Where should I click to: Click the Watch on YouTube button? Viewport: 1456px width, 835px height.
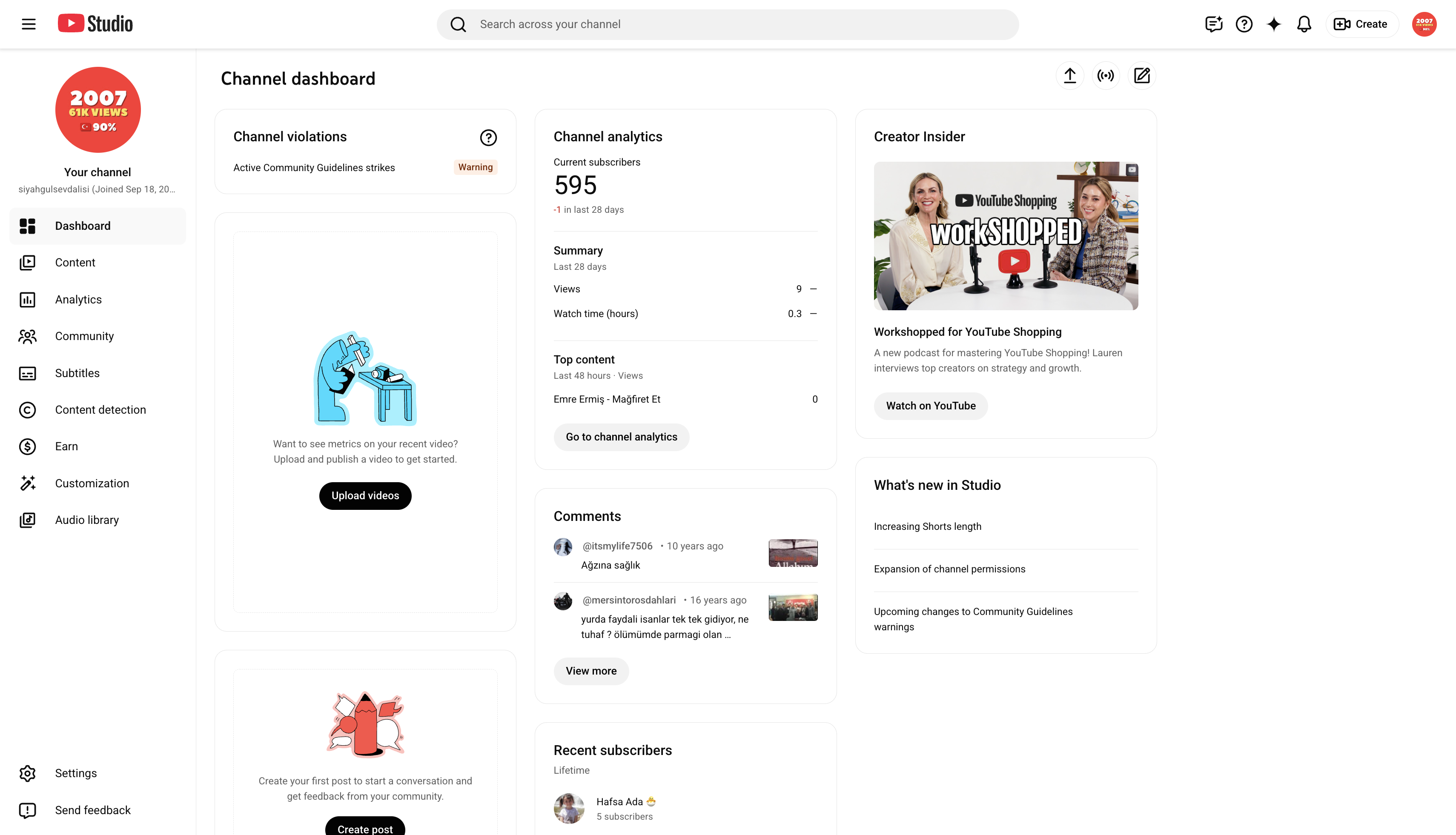point(931,406)
